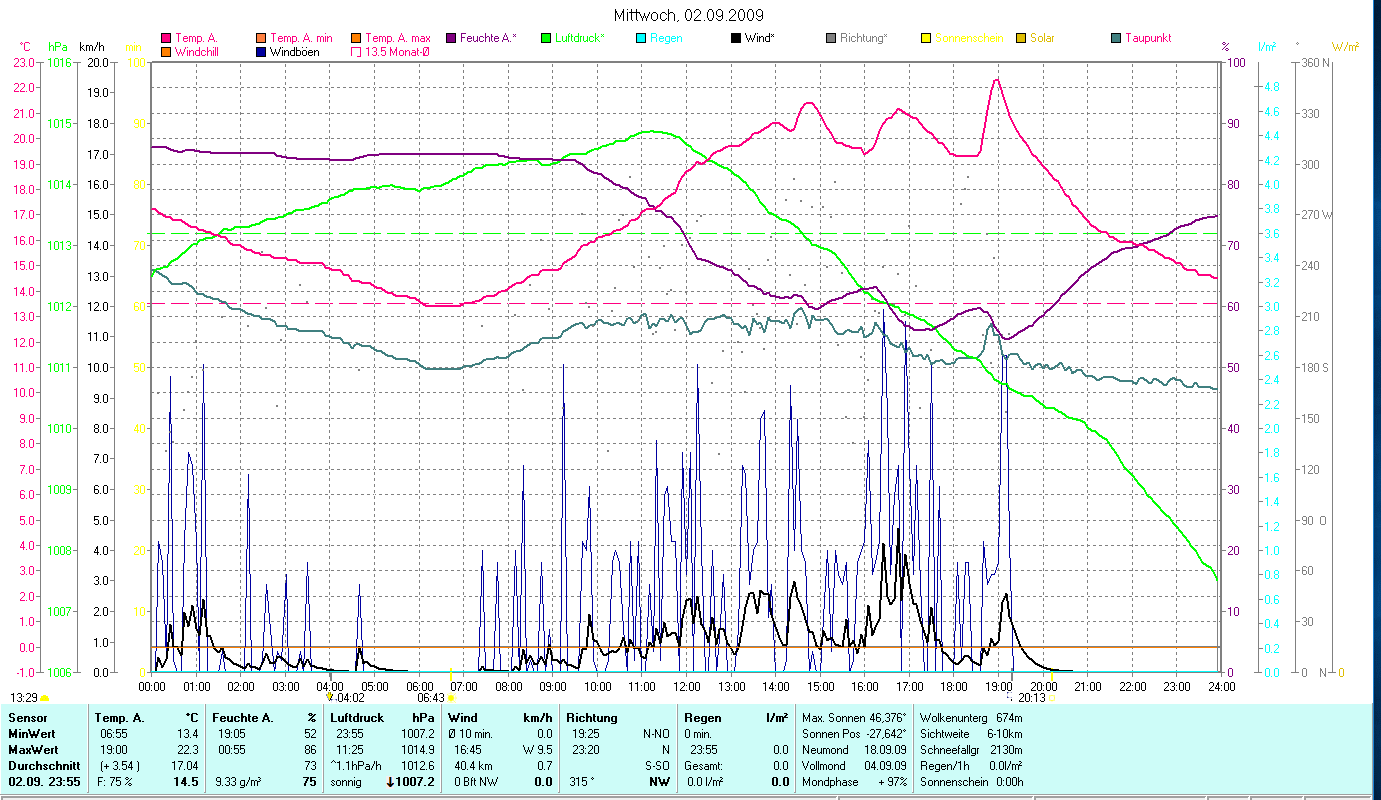This screenshot has width=1381, height=800.
Task: Click the top-left hPa axis unit label
Action: click(x=58, y=47)
